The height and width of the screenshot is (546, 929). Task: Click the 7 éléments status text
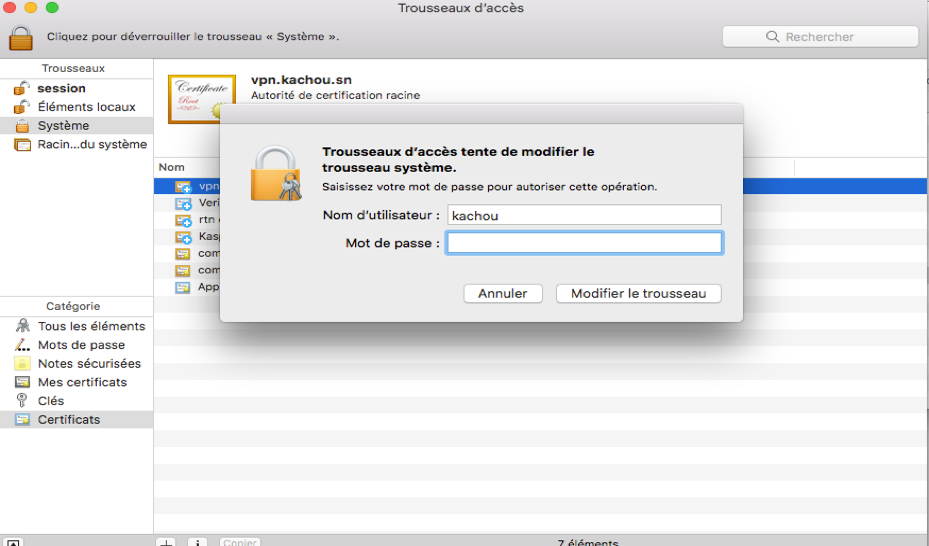point(588,542)
